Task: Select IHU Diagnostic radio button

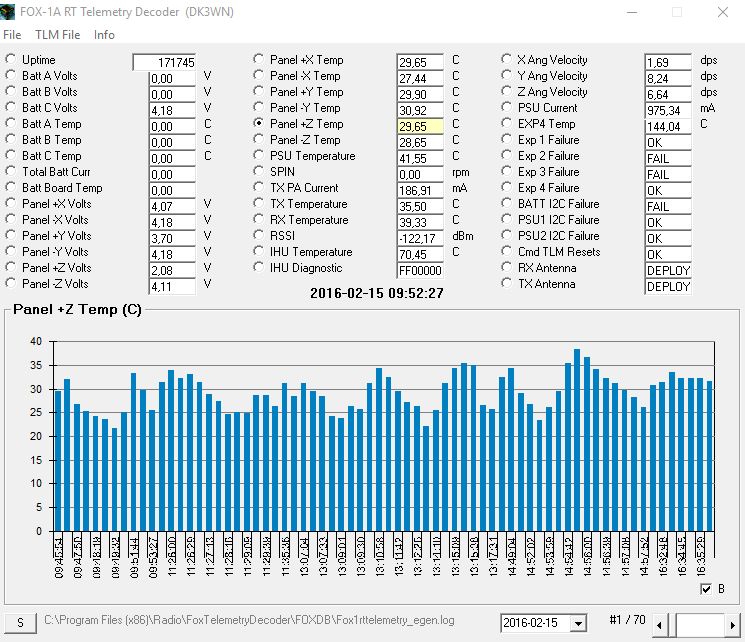Action: coord(258,267)
